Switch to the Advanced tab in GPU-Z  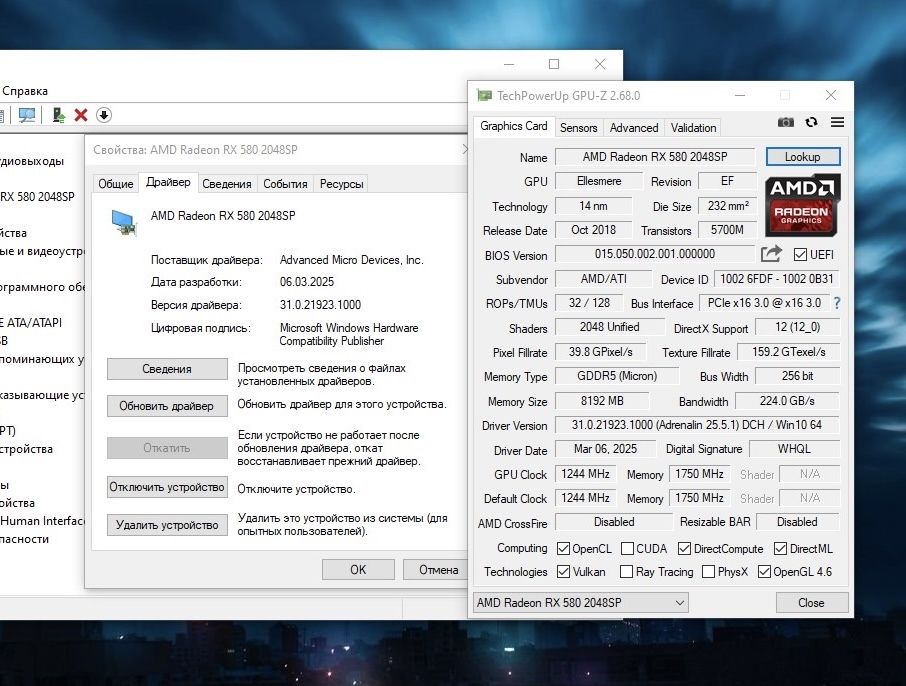(634, 128)
